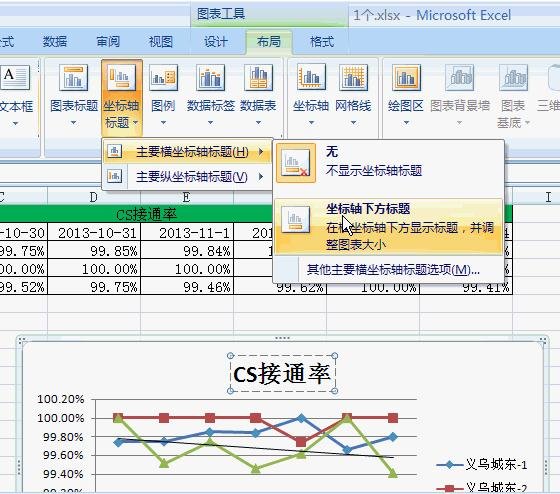Switch to the 布局 chart tools tab

pos(269,42)
